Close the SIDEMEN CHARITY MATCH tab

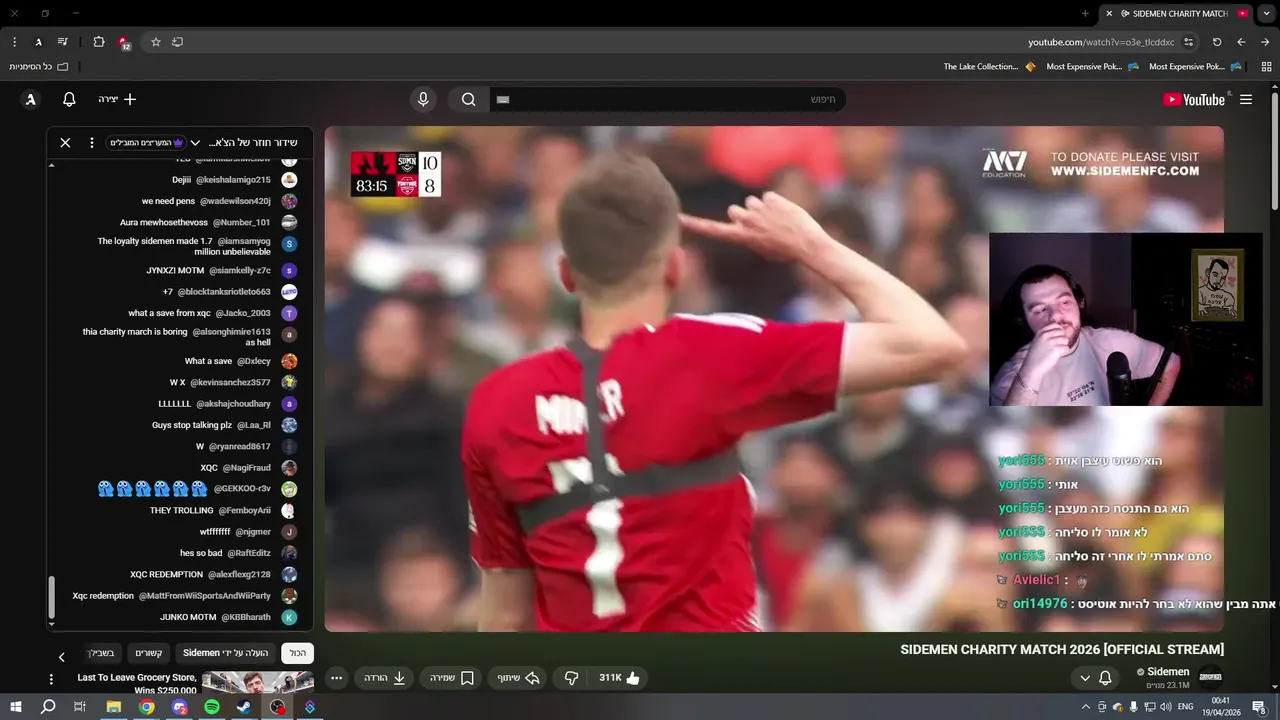click(x=1108, y=13)
